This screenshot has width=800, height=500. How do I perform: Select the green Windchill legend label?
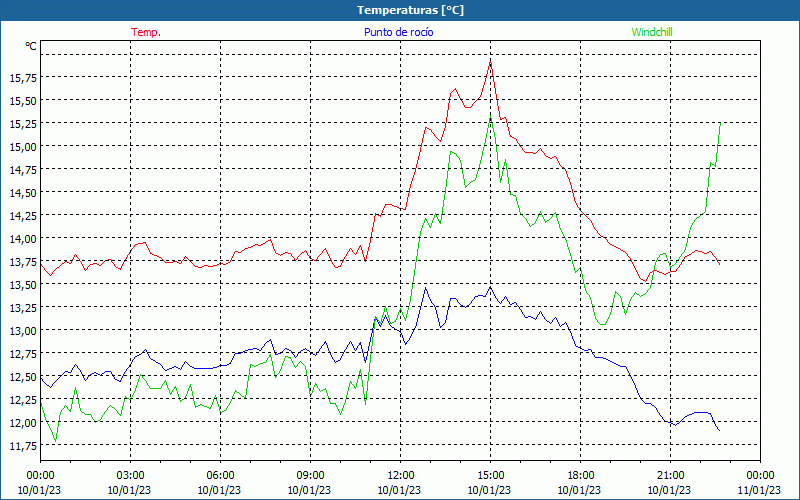point(652,32)
